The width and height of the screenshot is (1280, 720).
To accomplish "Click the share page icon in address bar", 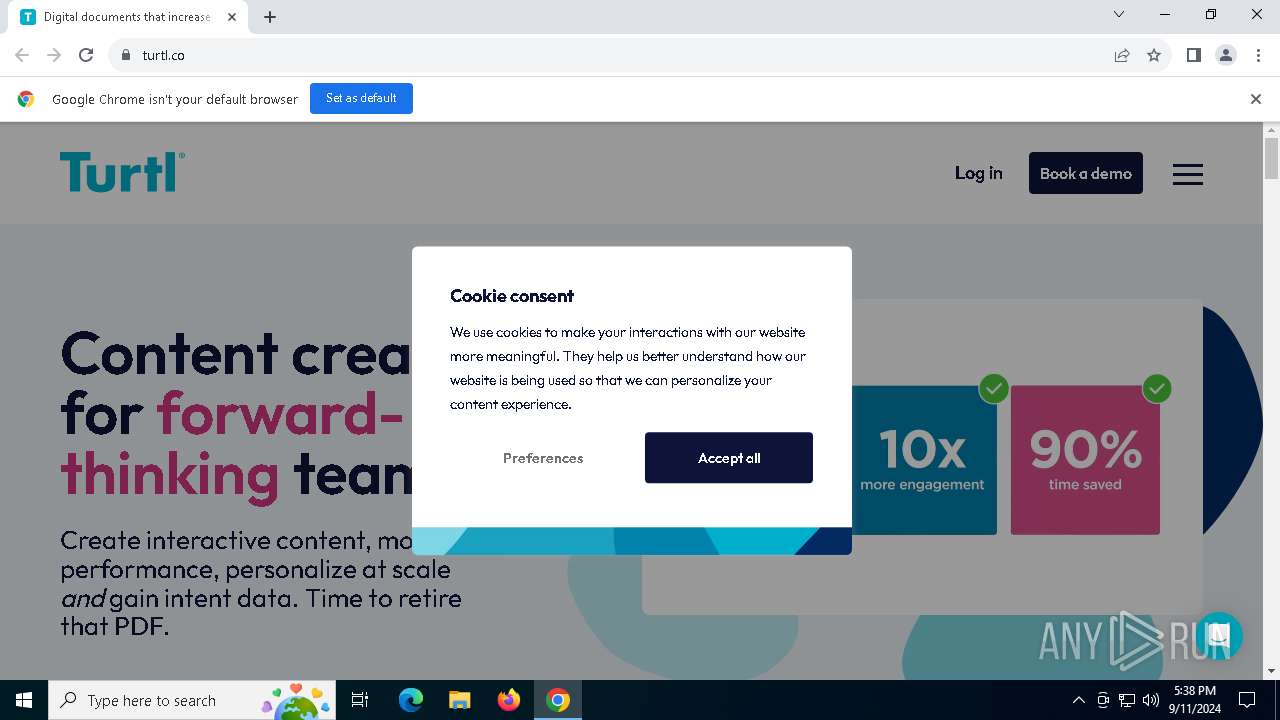I will 1122,55.
